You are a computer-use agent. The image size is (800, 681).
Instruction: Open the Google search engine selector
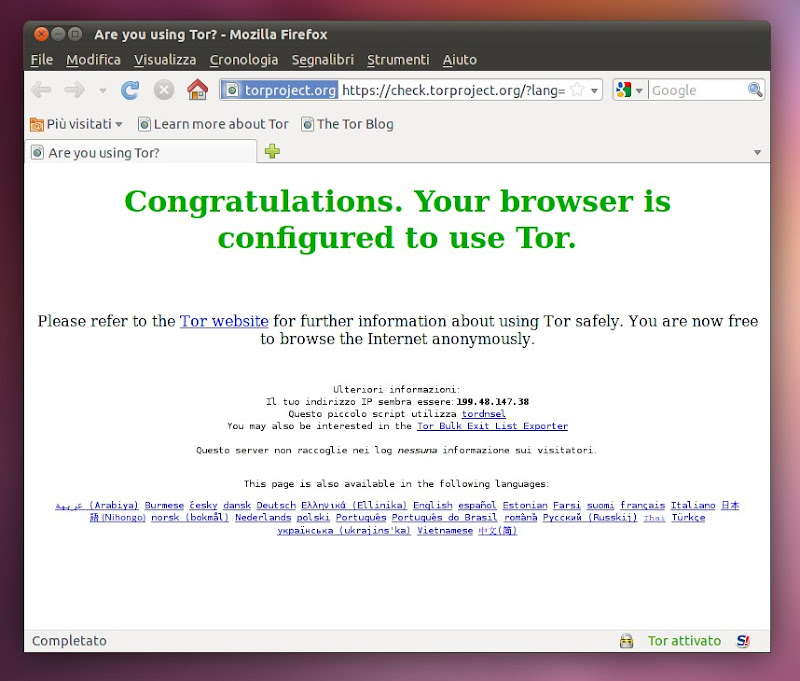[x=630, y=90]
